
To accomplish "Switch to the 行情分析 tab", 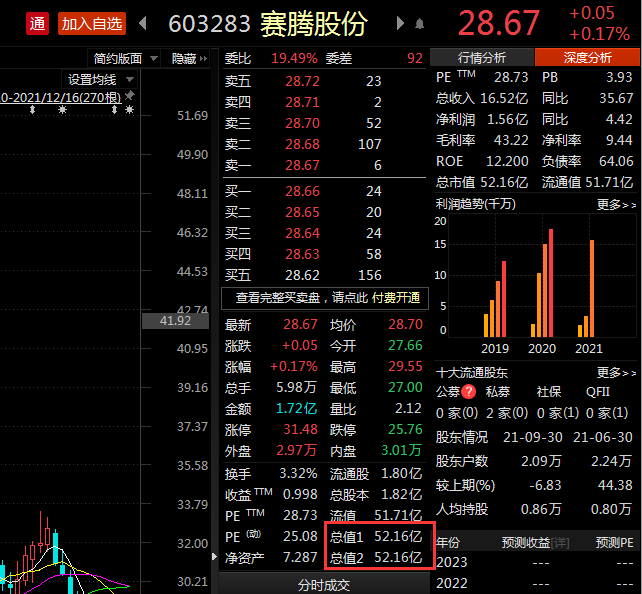I will click(x=482, y=57).
